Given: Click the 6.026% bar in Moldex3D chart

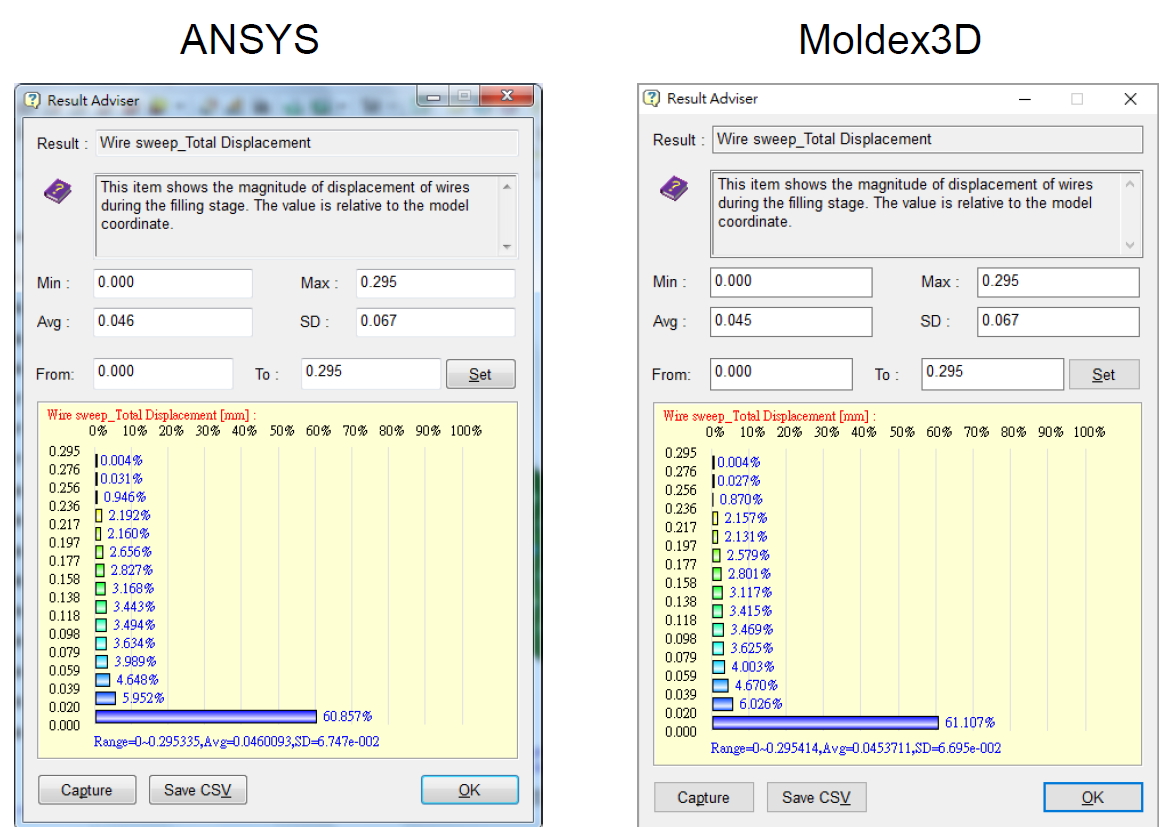Looking at the screenshot, I should [723, 703].
